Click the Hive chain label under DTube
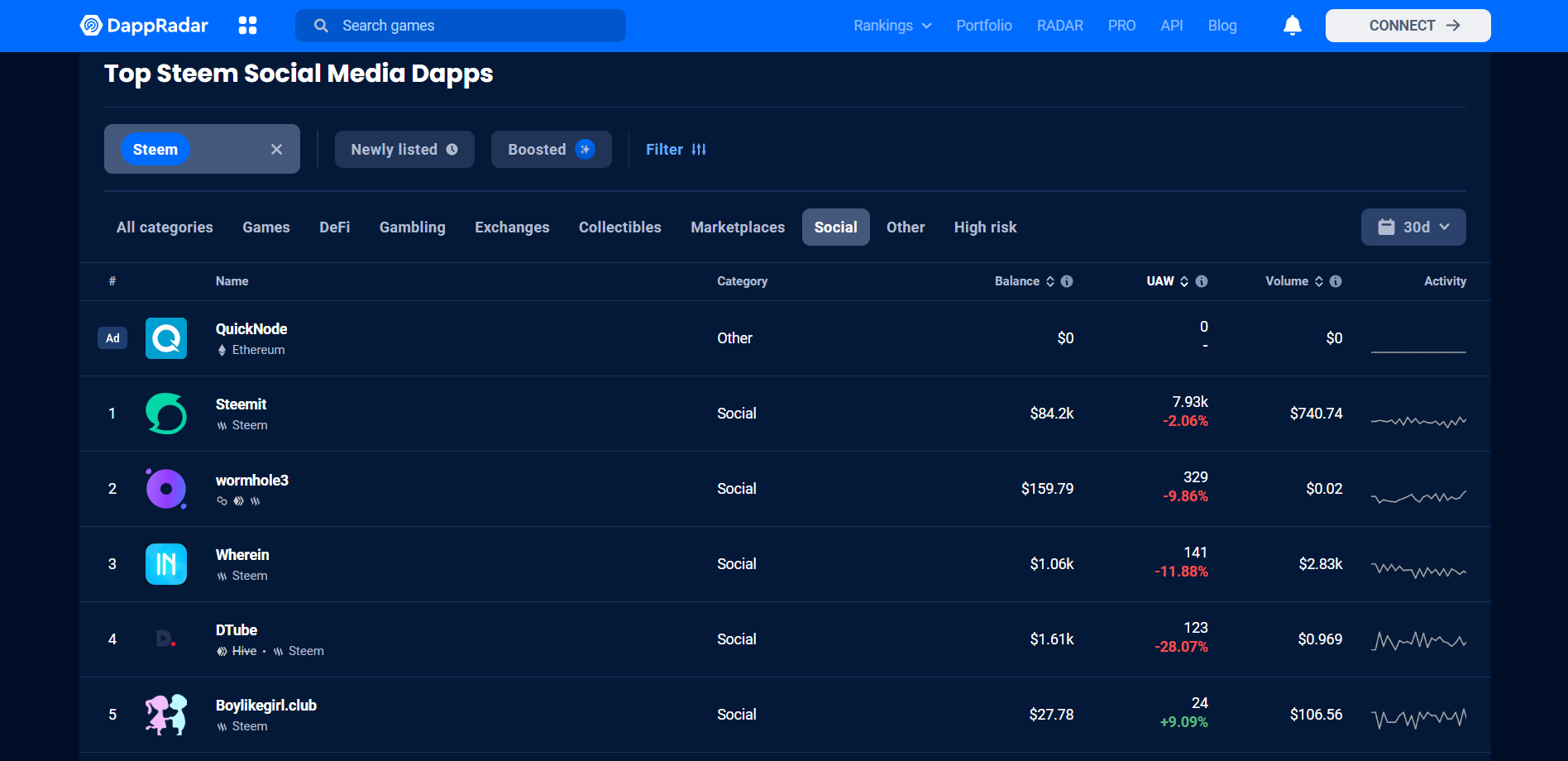This screenshot has height=761, width=1568. [244, 651]
